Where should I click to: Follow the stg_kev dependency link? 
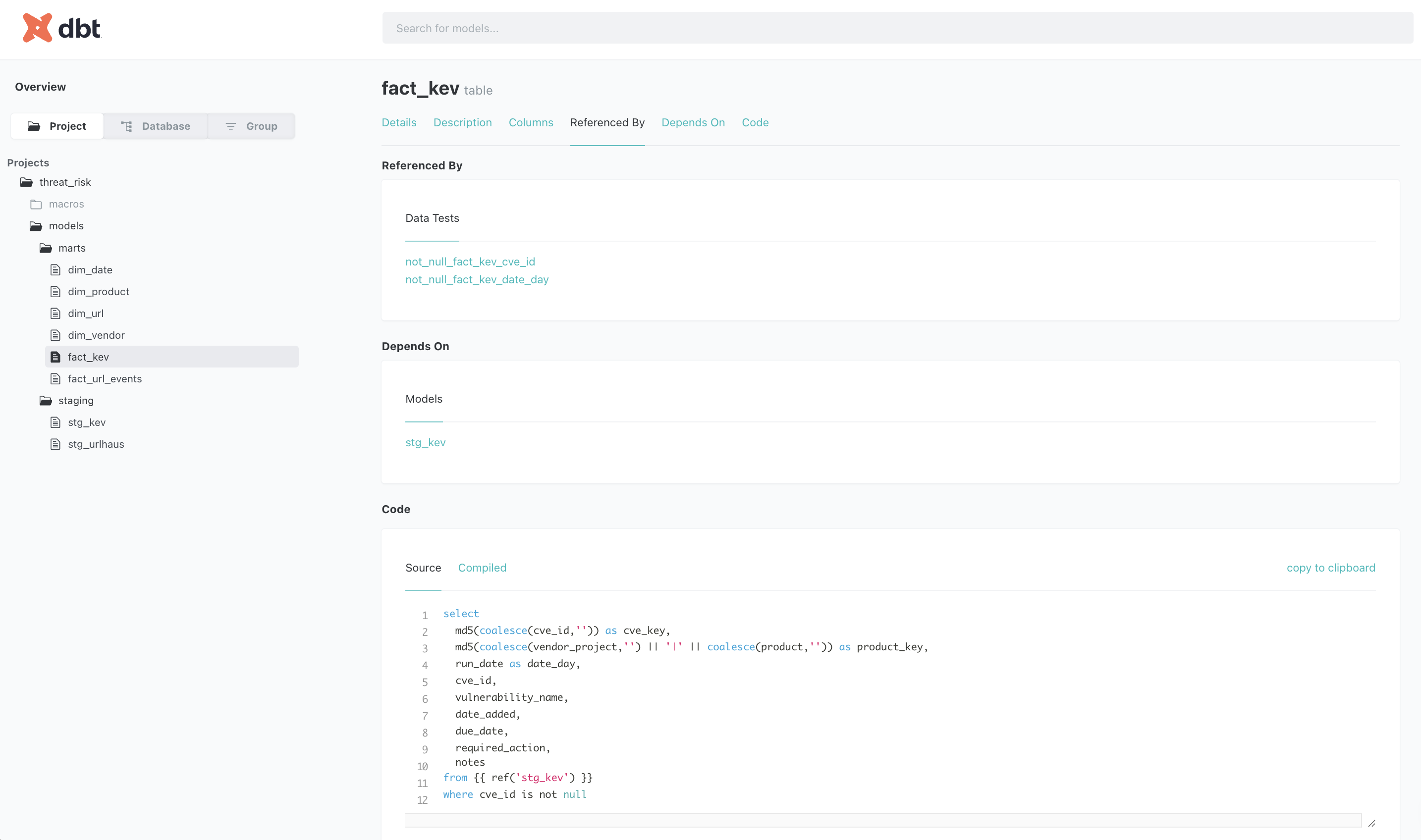pos(425,443)
